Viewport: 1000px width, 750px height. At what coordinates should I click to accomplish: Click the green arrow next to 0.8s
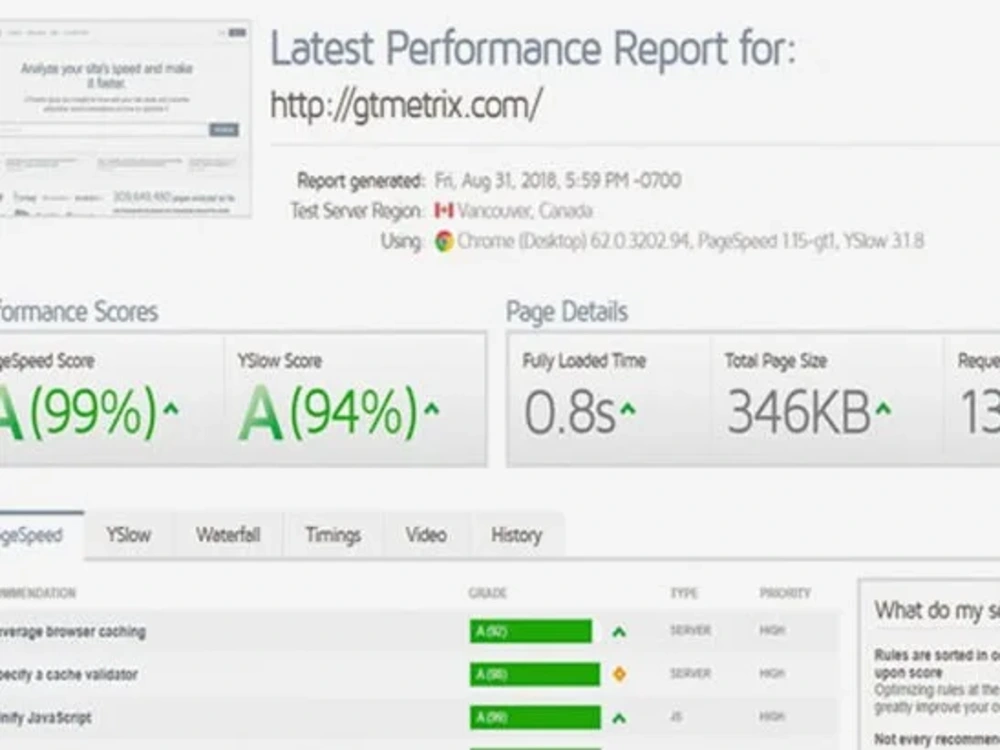[x=628, y=409]
